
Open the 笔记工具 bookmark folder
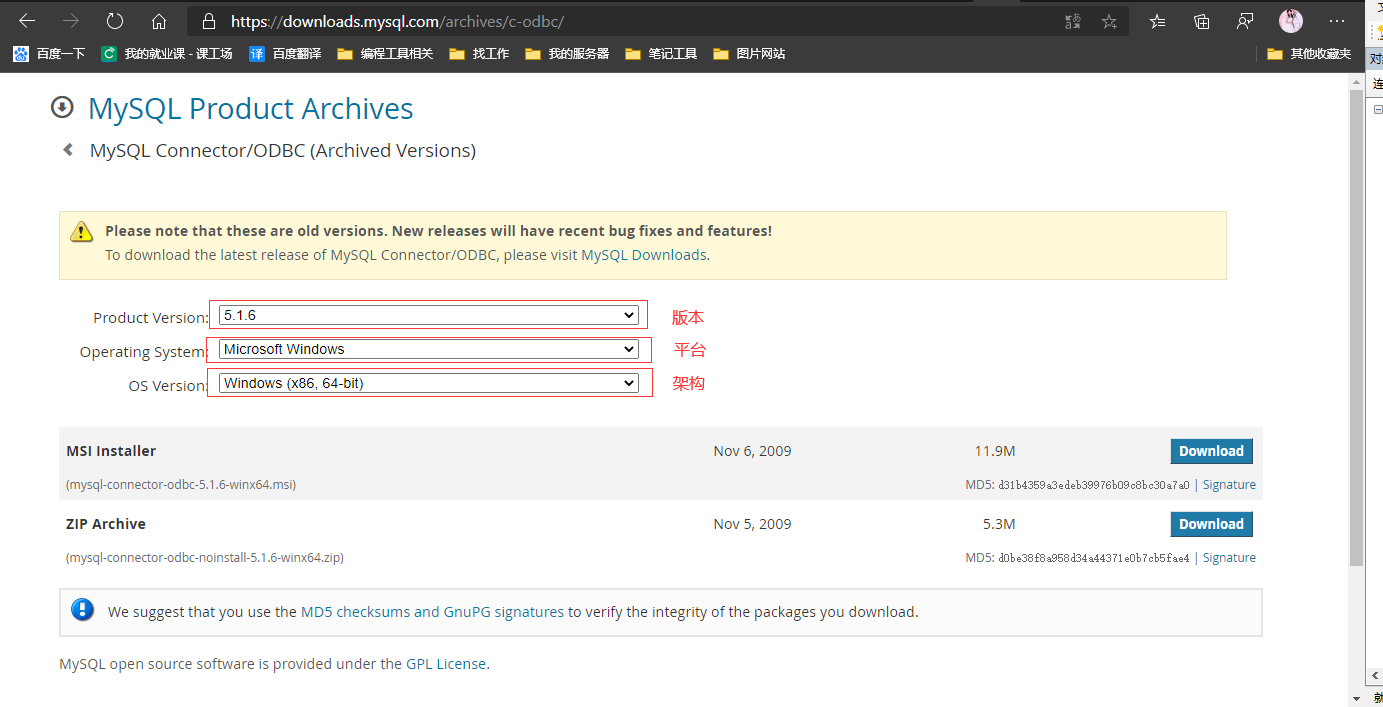[x=661, y=54]
